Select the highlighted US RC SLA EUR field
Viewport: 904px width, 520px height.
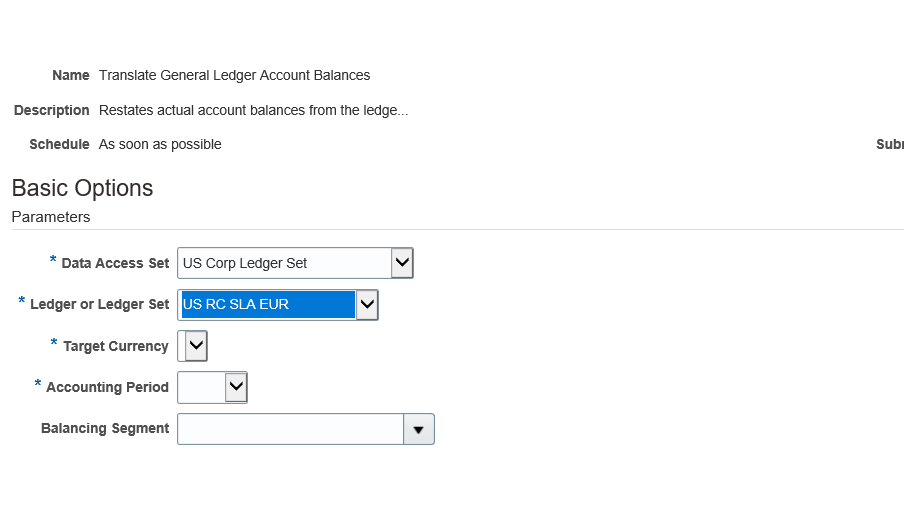(267, 304)
